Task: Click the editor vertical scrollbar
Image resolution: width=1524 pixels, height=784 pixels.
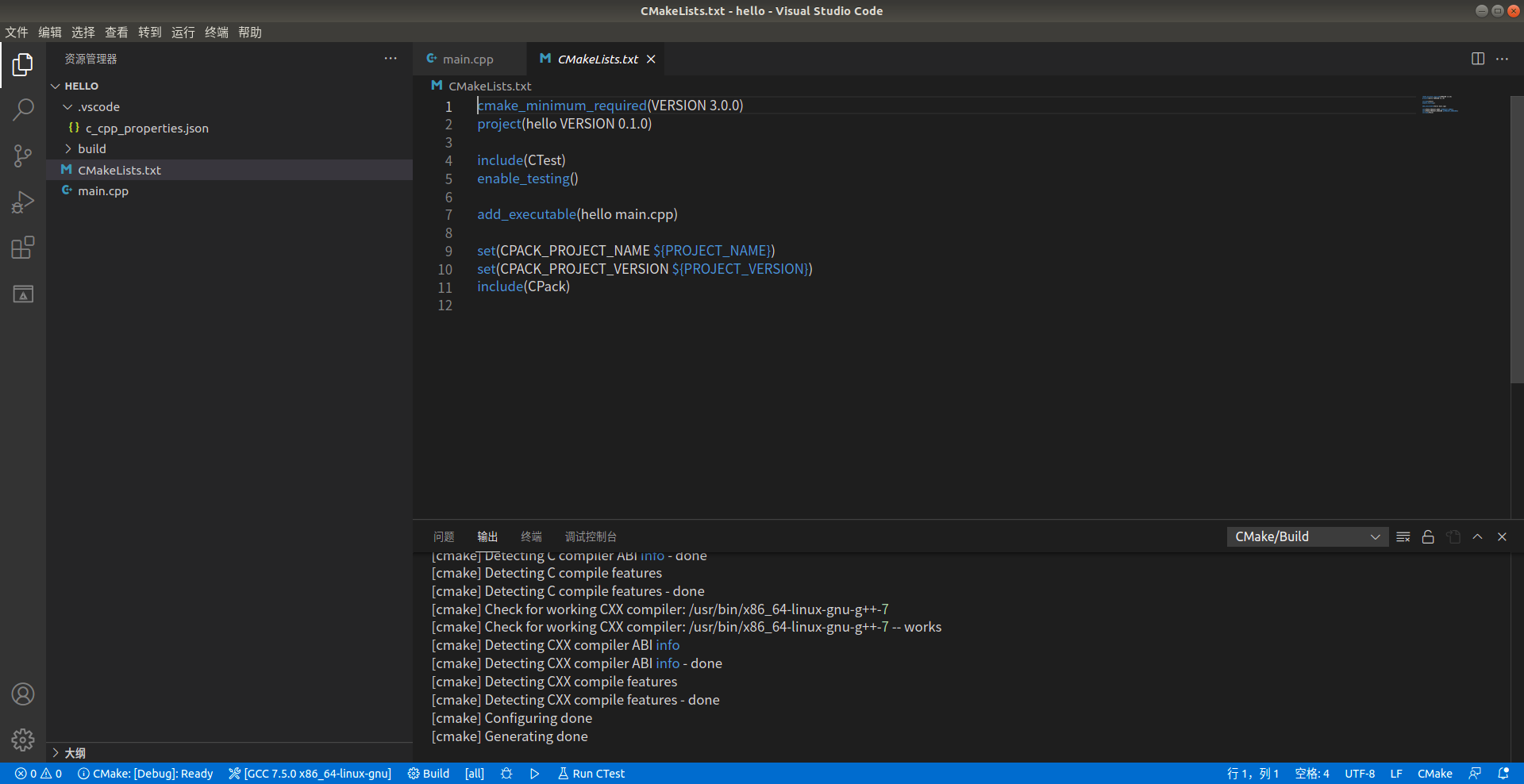Action: click(x=1517, y=240)
